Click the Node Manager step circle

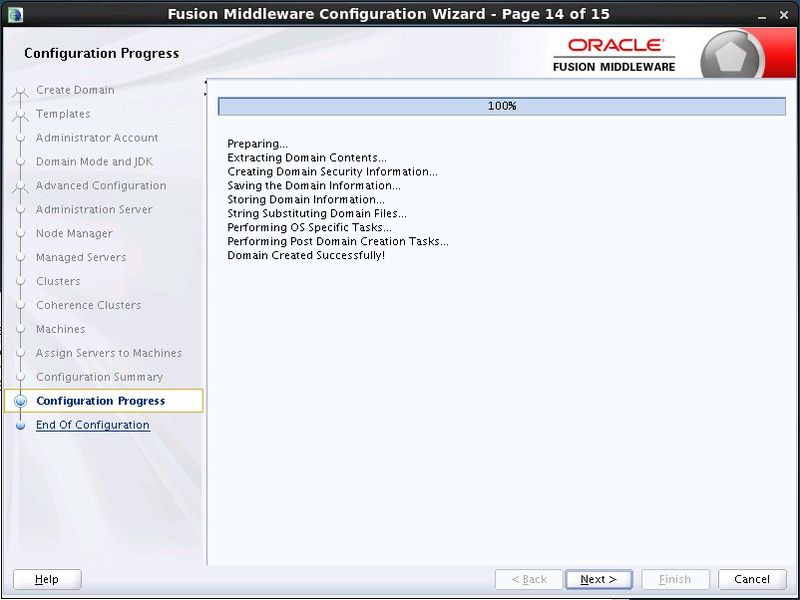[x=20, y=233]
